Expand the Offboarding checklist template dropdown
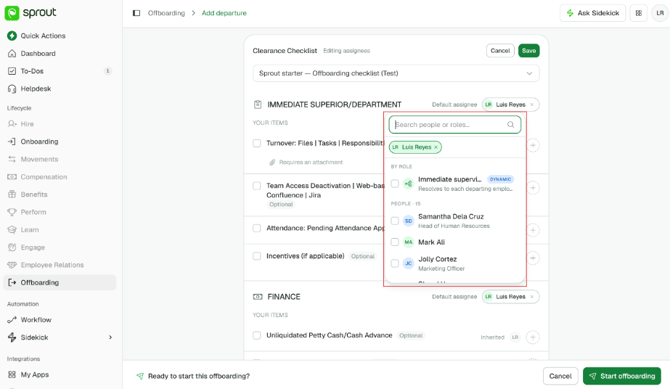 coord(396,74)
